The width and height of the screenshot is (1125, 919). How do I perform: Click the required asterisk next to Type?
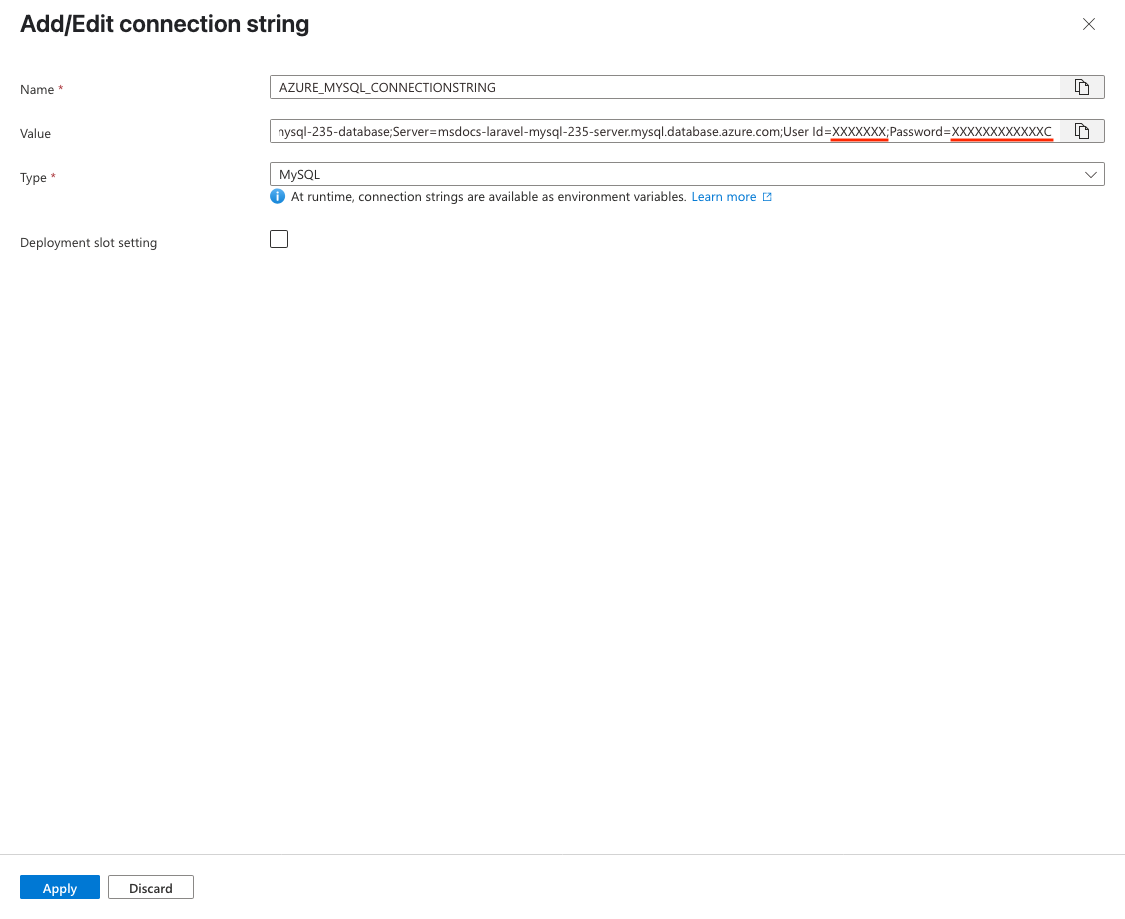[x=52, y=174]
